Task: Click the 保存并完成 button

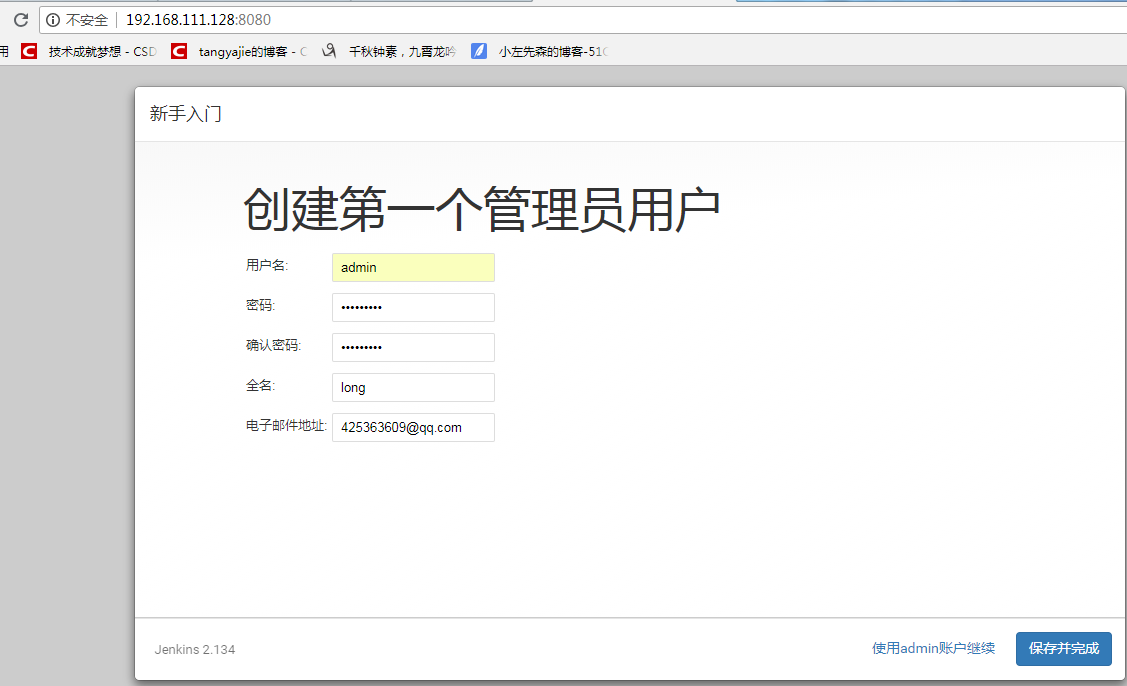Action: click(x=1064, y=649)
